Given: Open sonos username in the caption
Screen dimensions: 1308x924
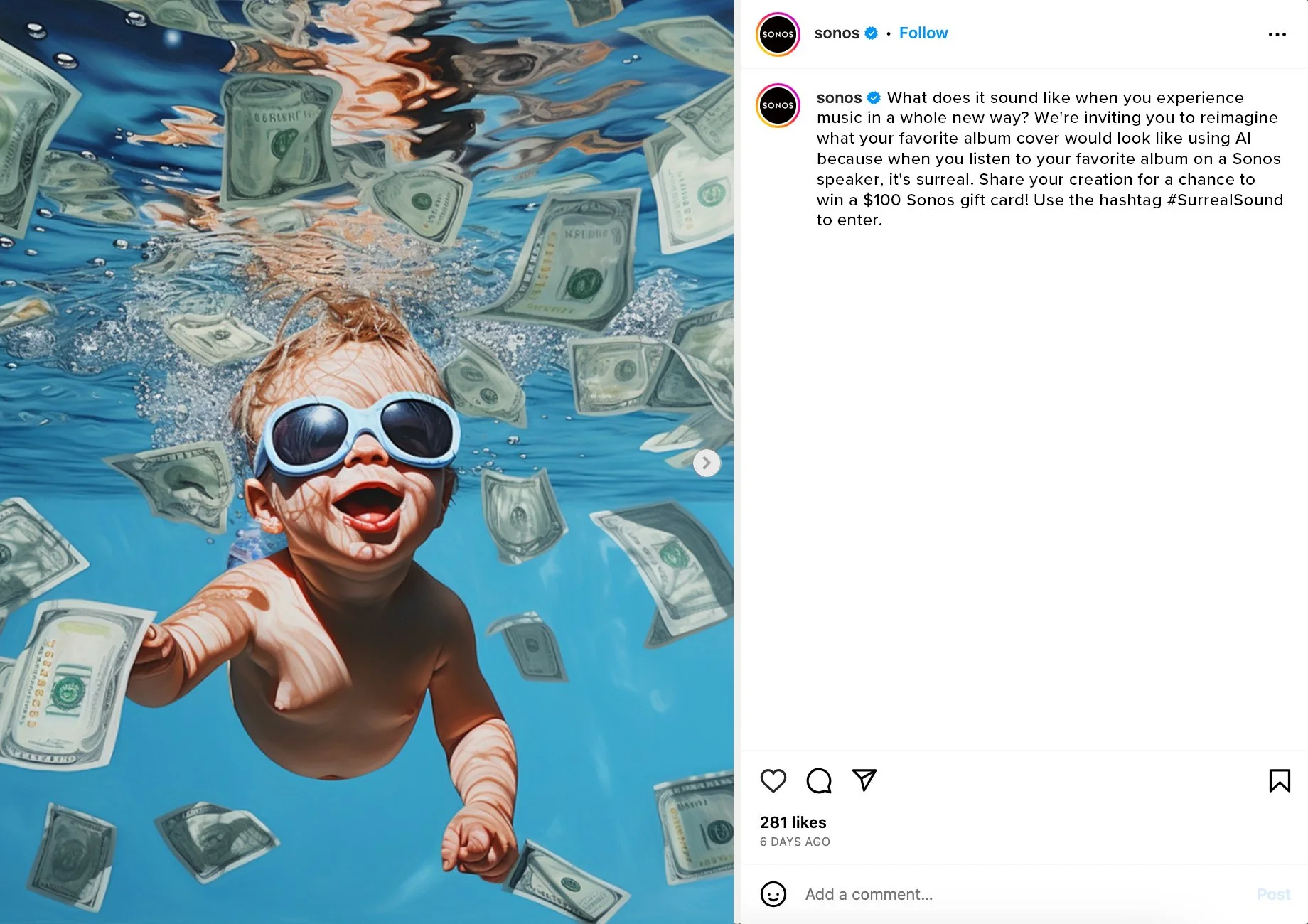Looking at the screenshot, I should (839, 97).
